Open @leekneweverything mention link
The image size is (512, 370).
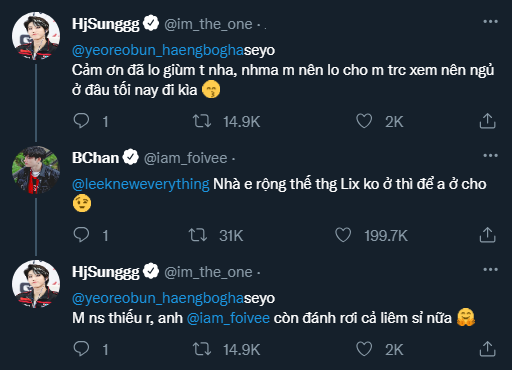point(141,184)
